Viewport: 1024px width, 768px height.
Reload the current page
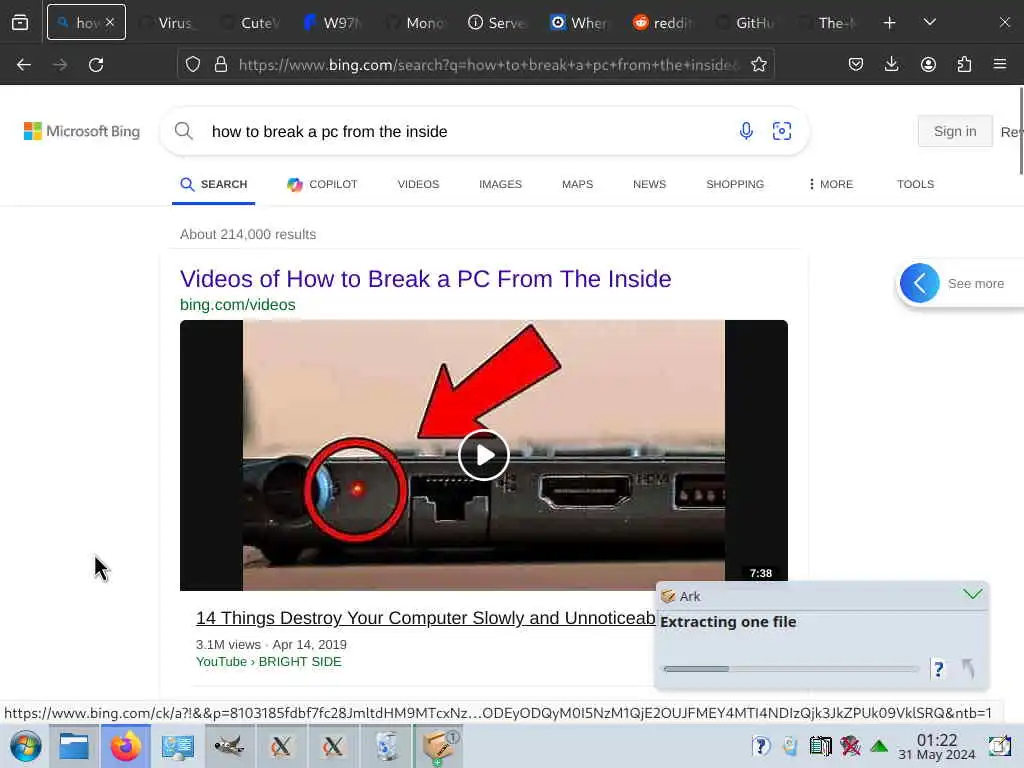[x=96, y=65]
